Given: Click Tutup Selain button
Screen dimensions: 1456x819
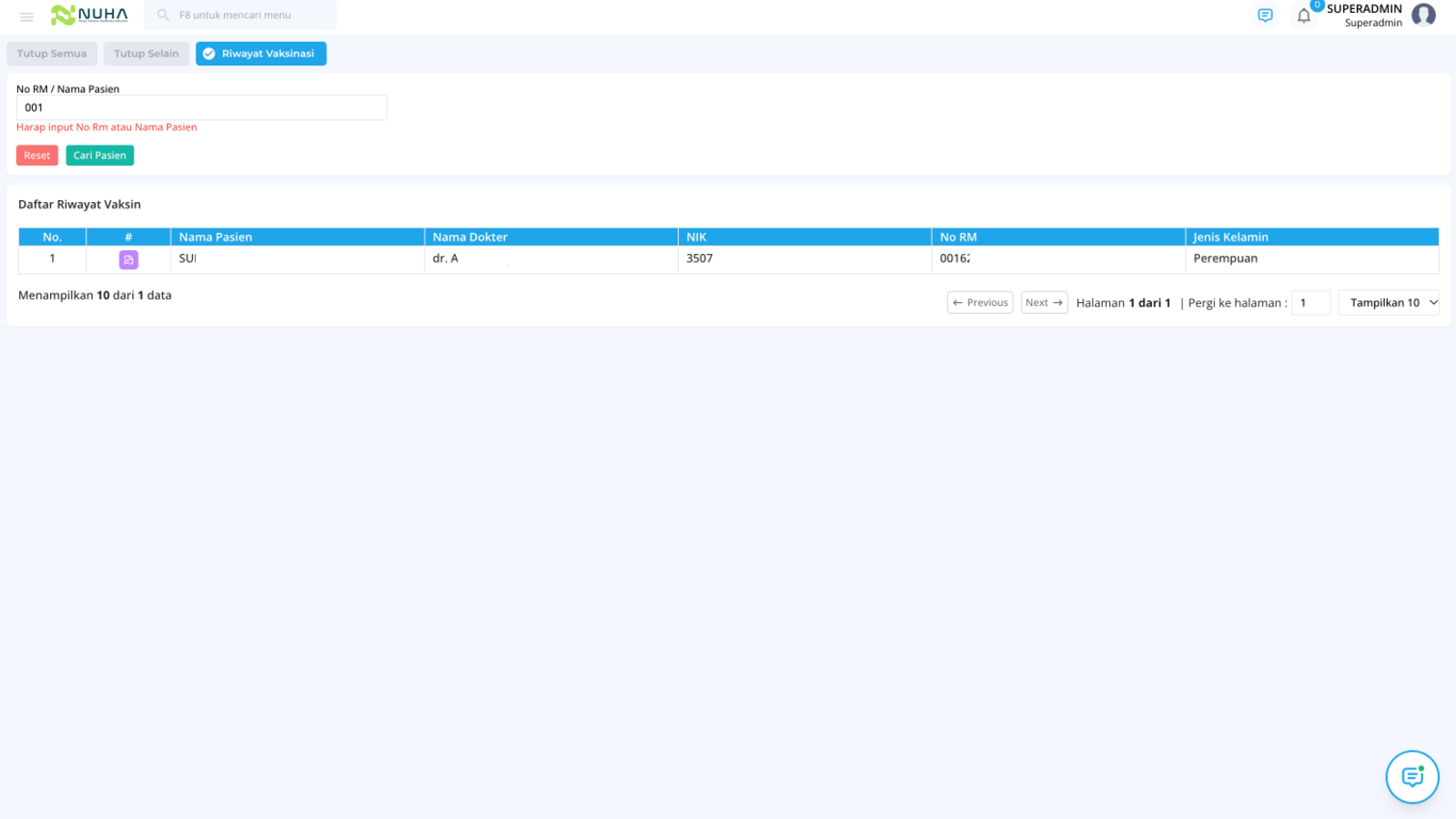Looking at the screenshot, I should pyautogui.click(x=147, y=54).
